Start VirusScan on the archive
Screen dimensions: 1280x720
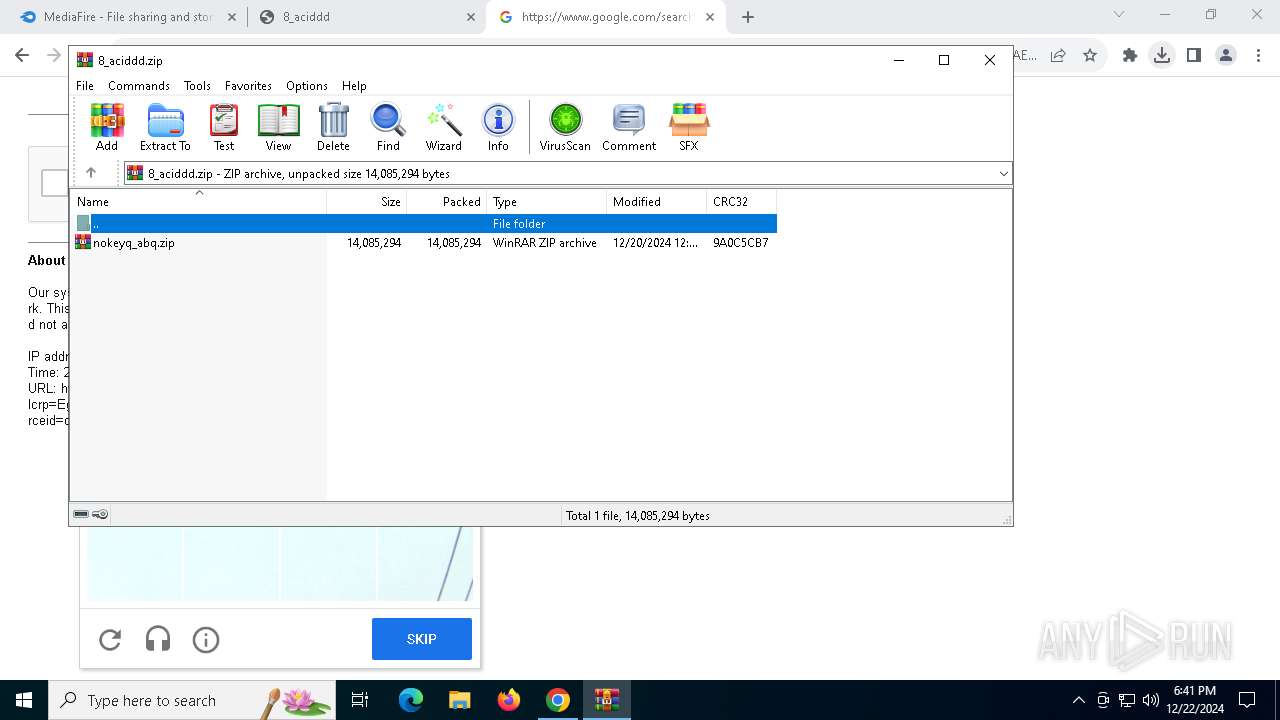click(x=565, y=127)
